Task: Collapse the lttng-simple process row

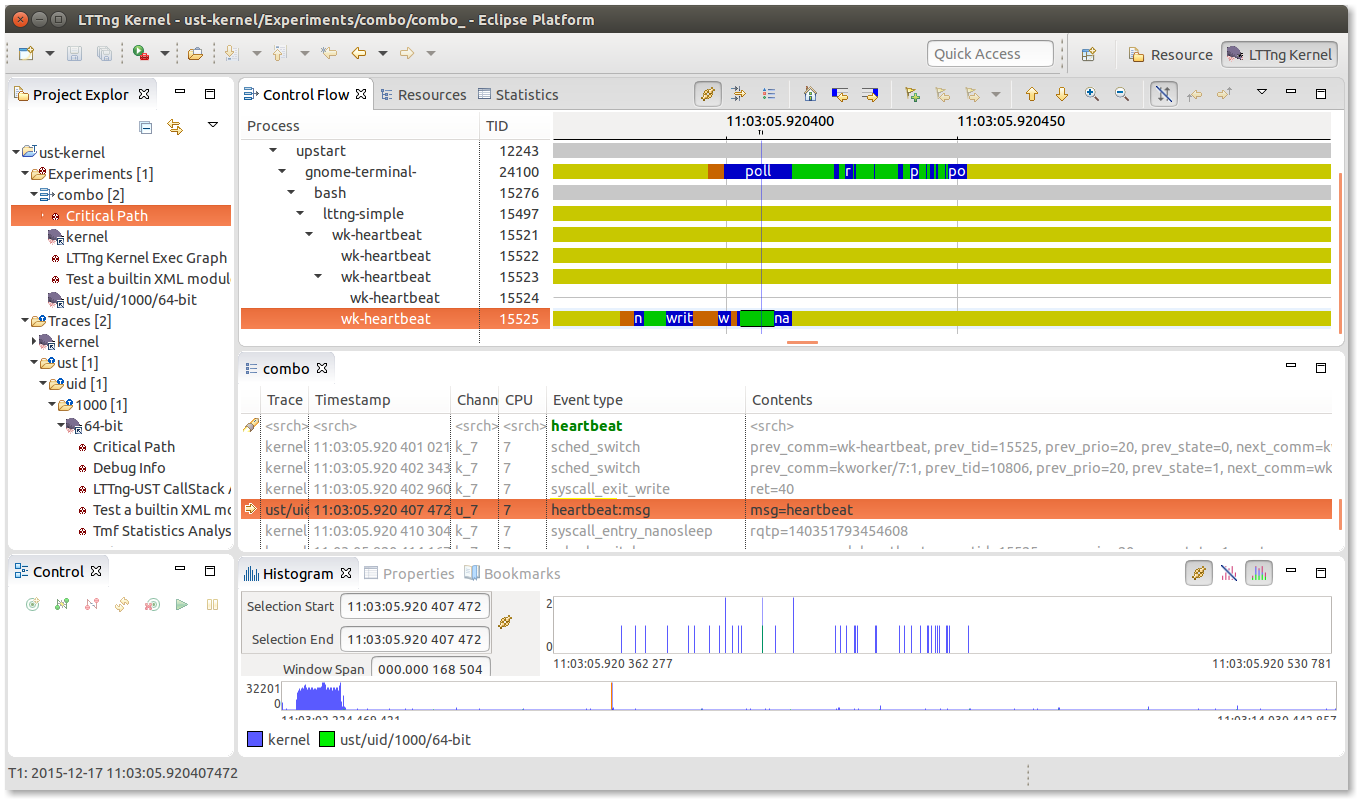Action: tap(300, 214)
